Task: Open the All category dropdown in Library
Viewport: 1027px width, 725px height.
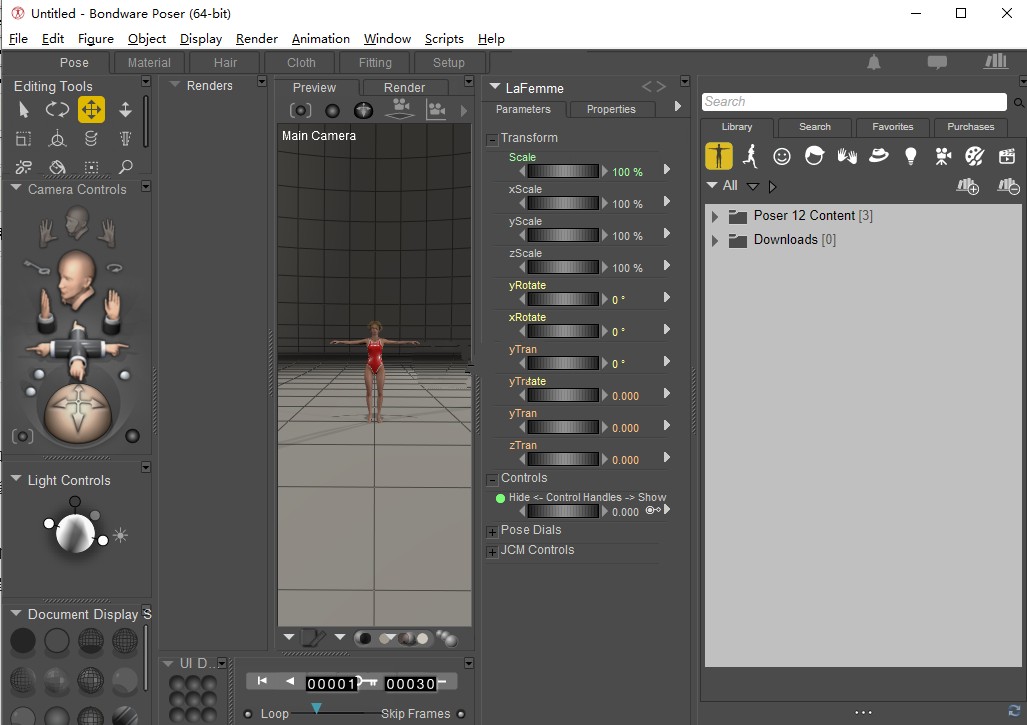Action: 753,187
